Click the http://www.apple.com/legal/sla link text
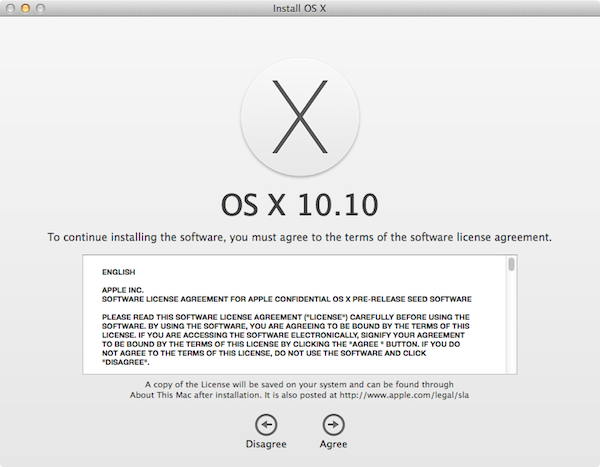This screenshot has height=467, width=600. 404,395
